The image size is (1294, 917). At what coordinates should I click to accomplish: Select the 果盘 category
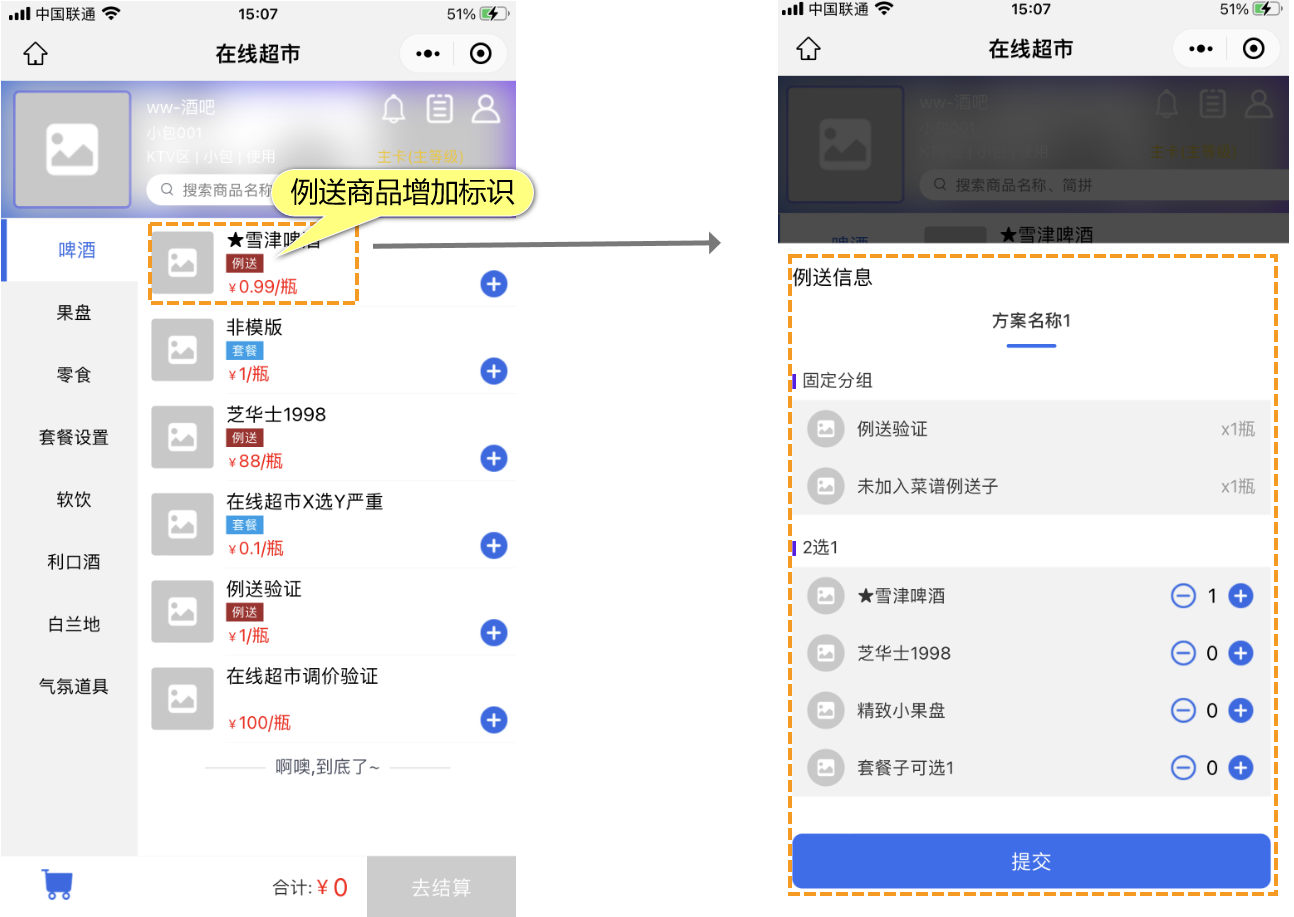(x=74, y=313)
